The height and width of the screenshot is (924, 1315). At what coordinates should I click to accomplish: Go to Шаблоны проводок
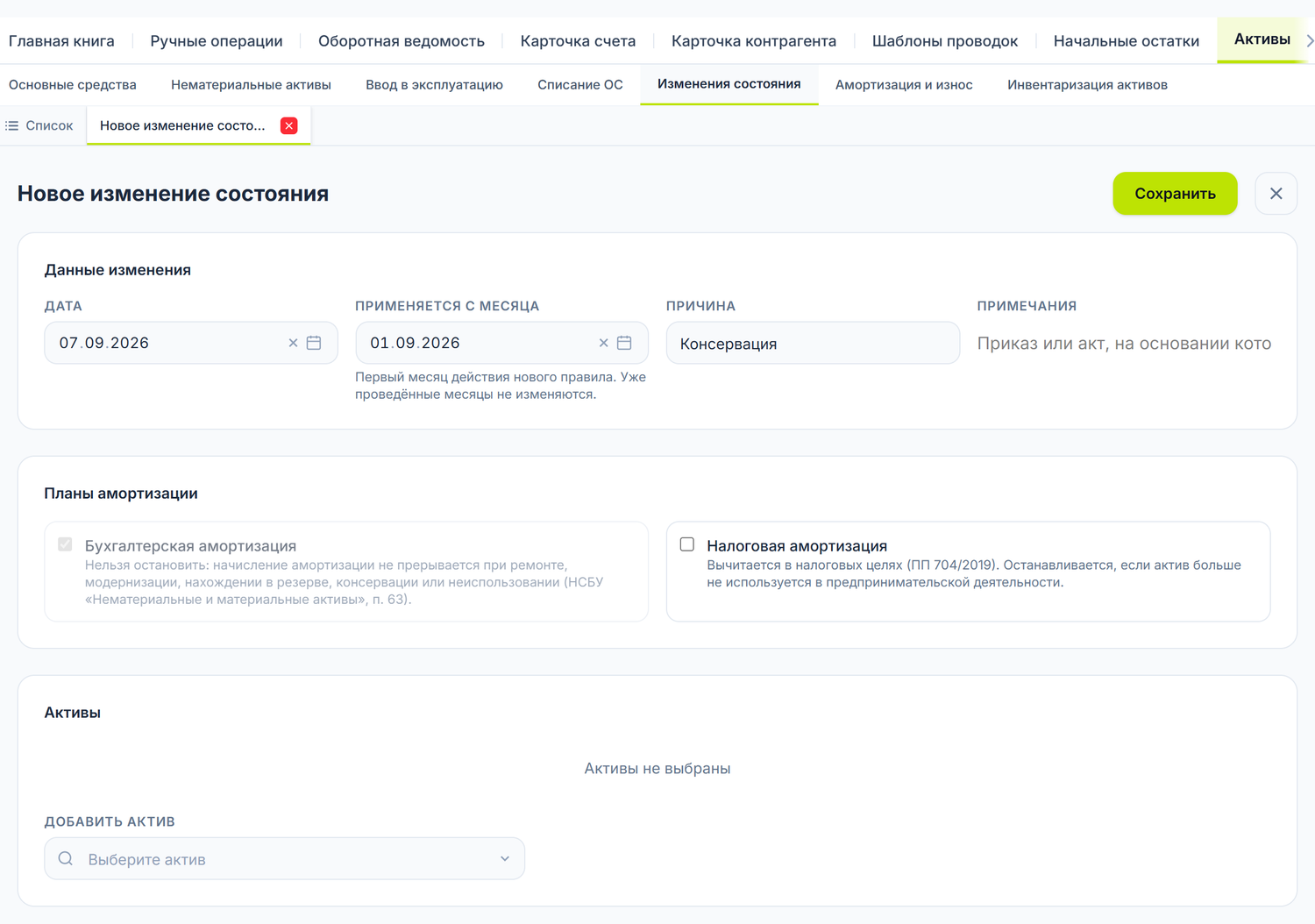(945, 41)
